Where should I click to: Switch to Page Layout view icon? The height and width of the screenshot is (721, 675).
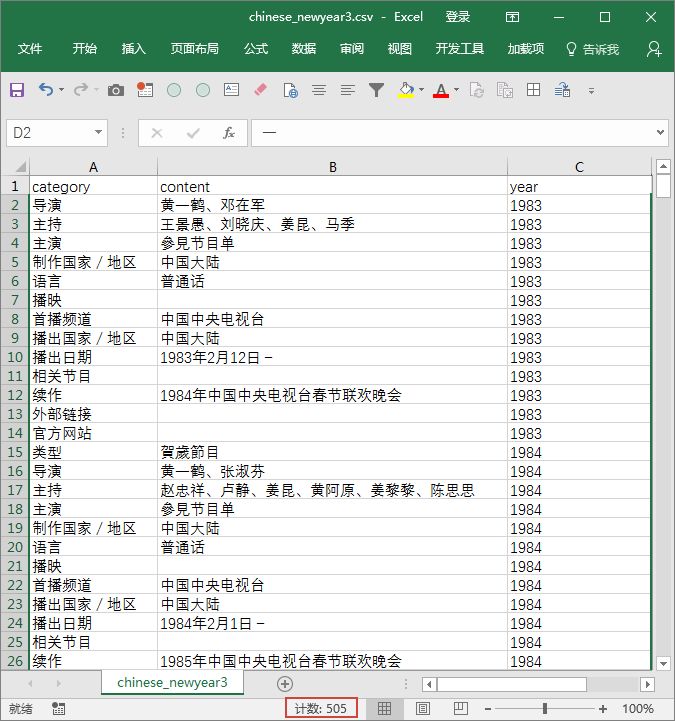click(423, 708)
